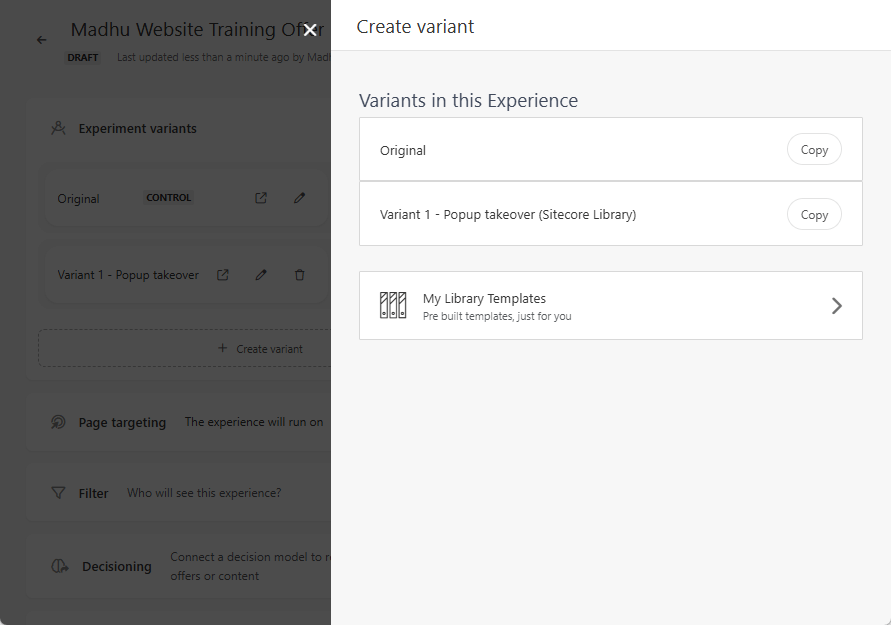Expand My Library Templates via right chevron
This screenshot has height=625, width=891.
[x=837, y=305]
